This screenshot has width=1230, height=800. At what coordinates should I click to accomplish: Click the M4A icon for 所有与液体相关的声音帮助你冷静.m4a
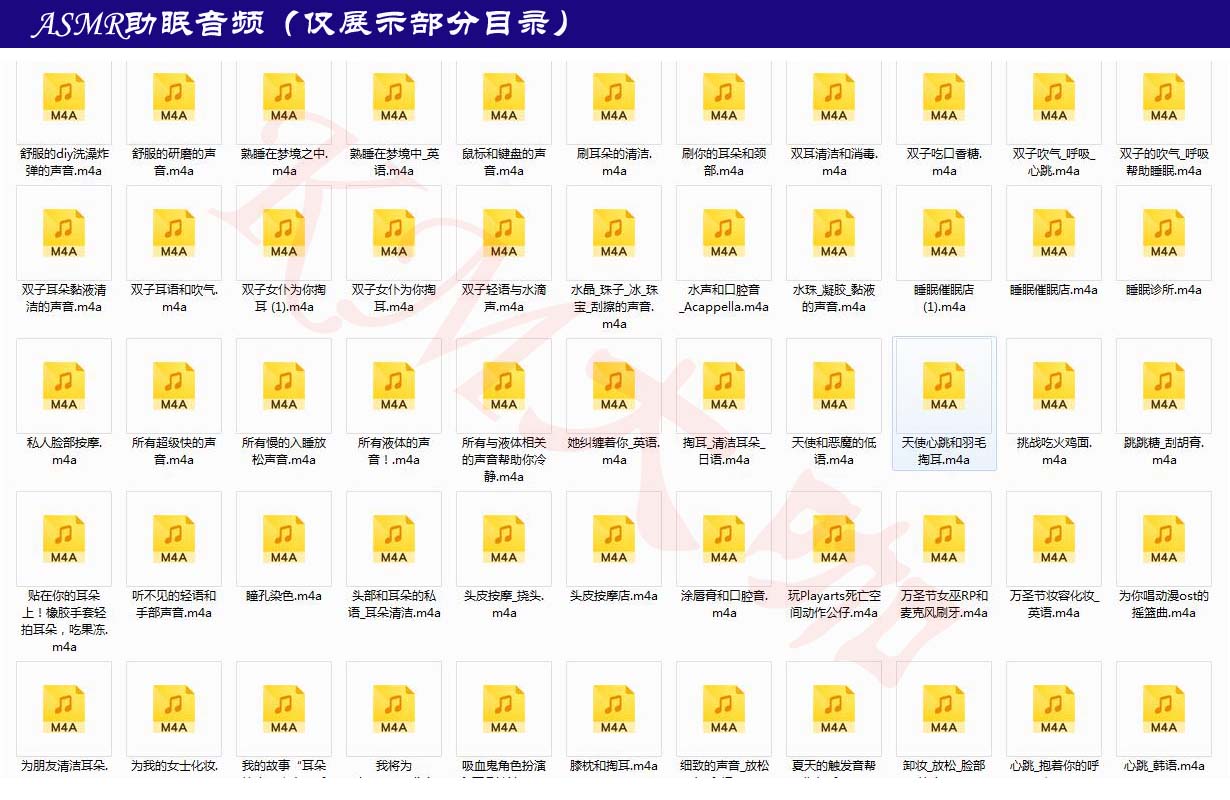pos(504,387)
